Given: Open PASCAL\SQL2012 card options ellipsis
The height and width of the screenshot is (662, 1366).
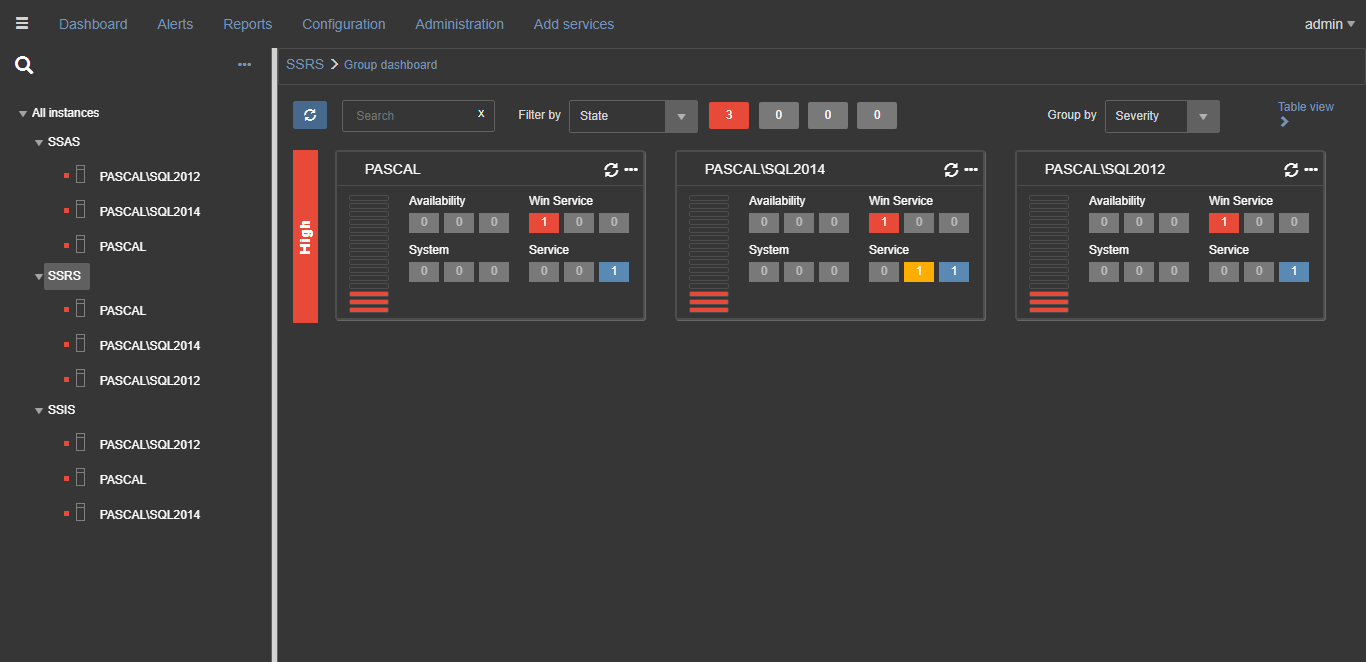Looking at the screenshot, I should [1311, 170].
